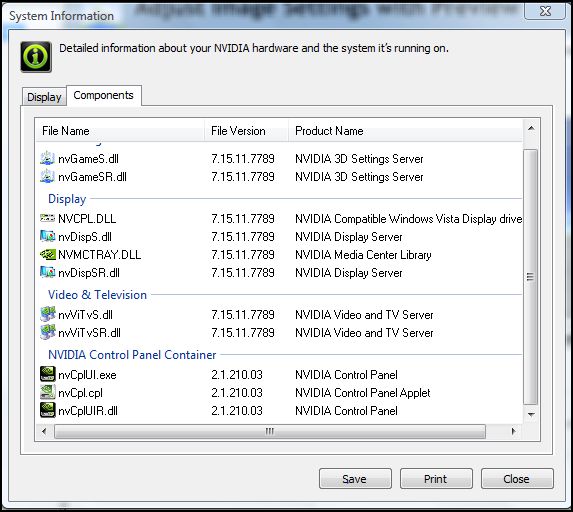Click the nvDispSR.dll file icon

point(47,272)
